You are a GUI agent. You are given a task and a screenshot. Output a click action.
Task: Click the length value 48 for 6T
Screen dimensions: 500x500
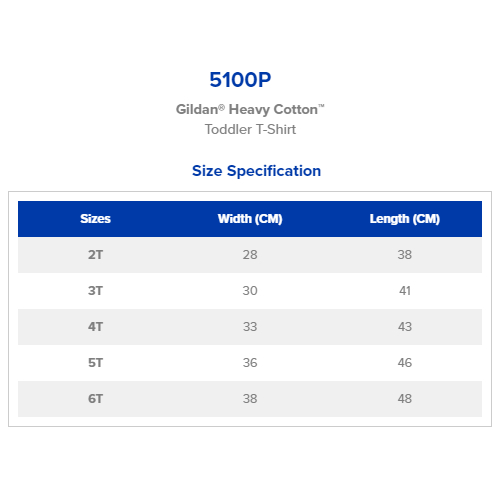(x=405, y=399)
